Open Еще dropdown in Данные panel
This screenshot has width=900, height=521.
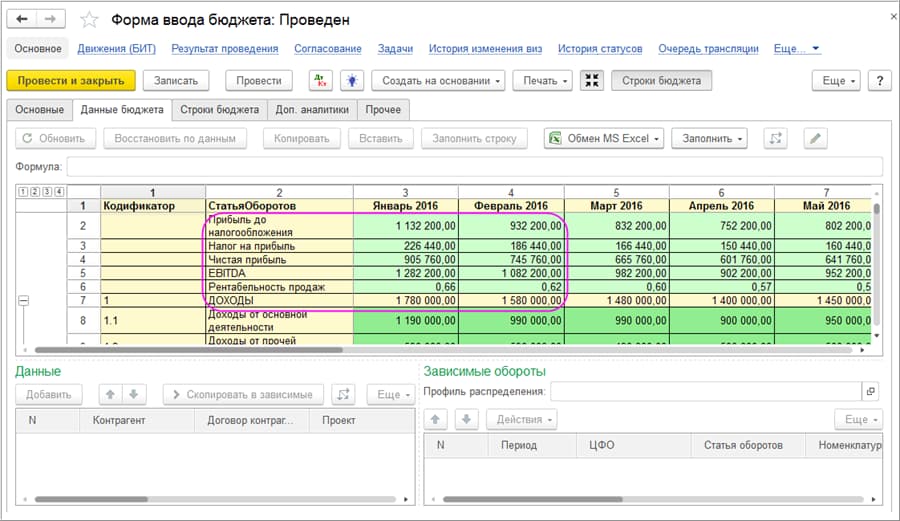tap(391, 394)
